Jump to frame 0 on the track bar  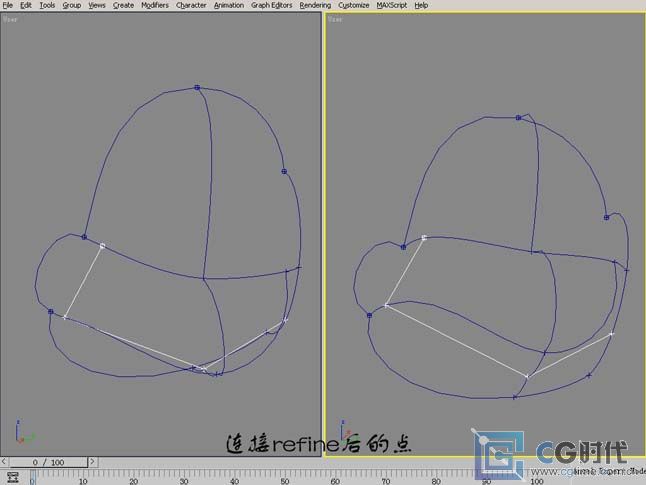coord(33,481)
